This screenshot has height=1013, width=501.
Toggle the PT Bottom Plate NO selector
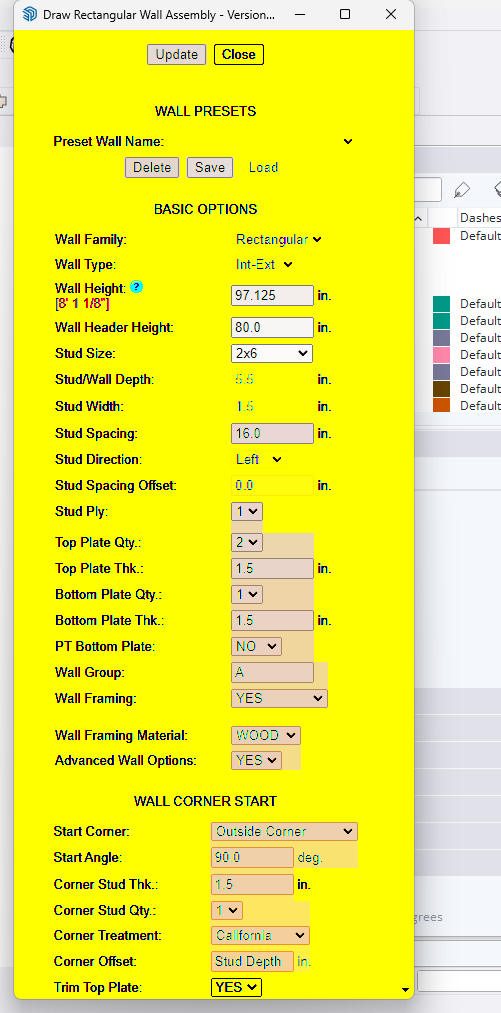coord(257,646)
